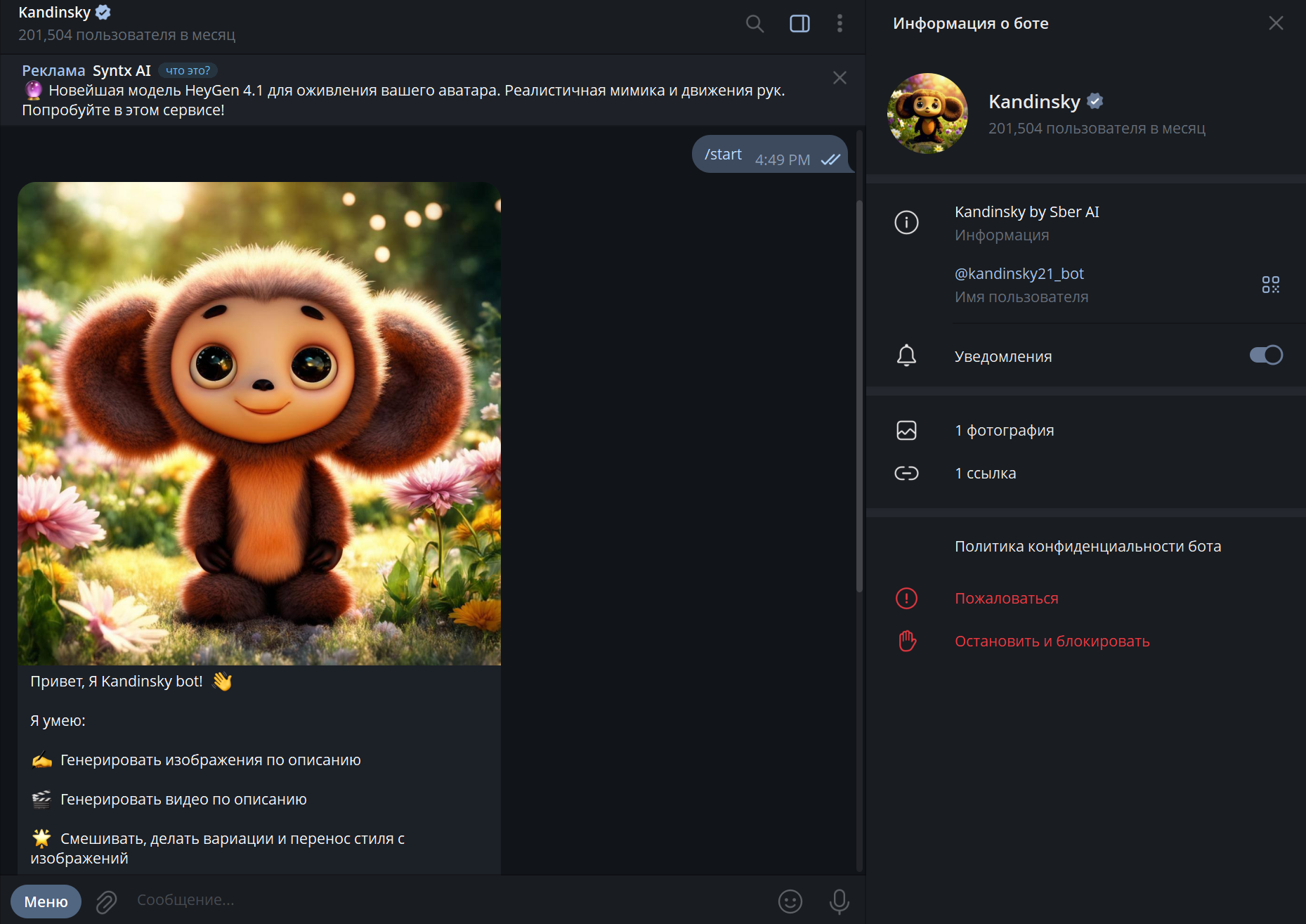This screenshot has height=924, width=1306.
Task: Click the 'что это?' ad label
Action: pyautogui.click(x=188, y=70)
